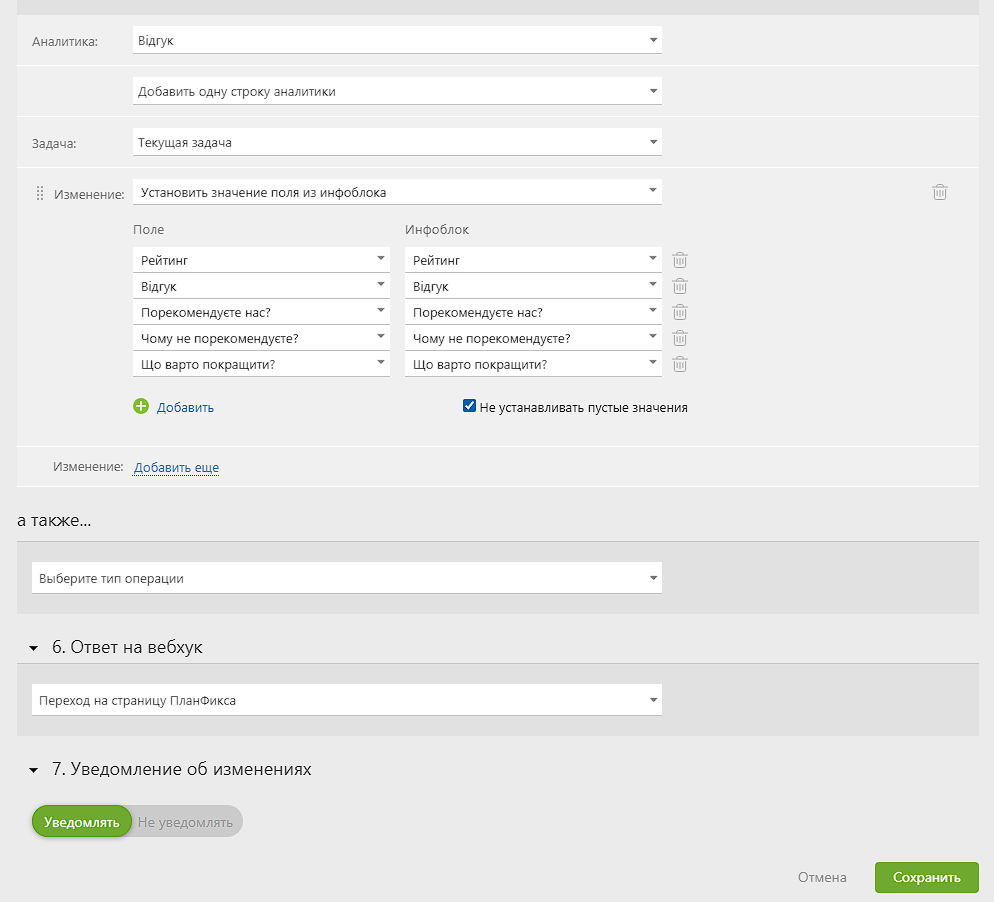Open Выберите тип операции dropdown
The height and width of the screenshot is (902, 994).
coord(347,578)
